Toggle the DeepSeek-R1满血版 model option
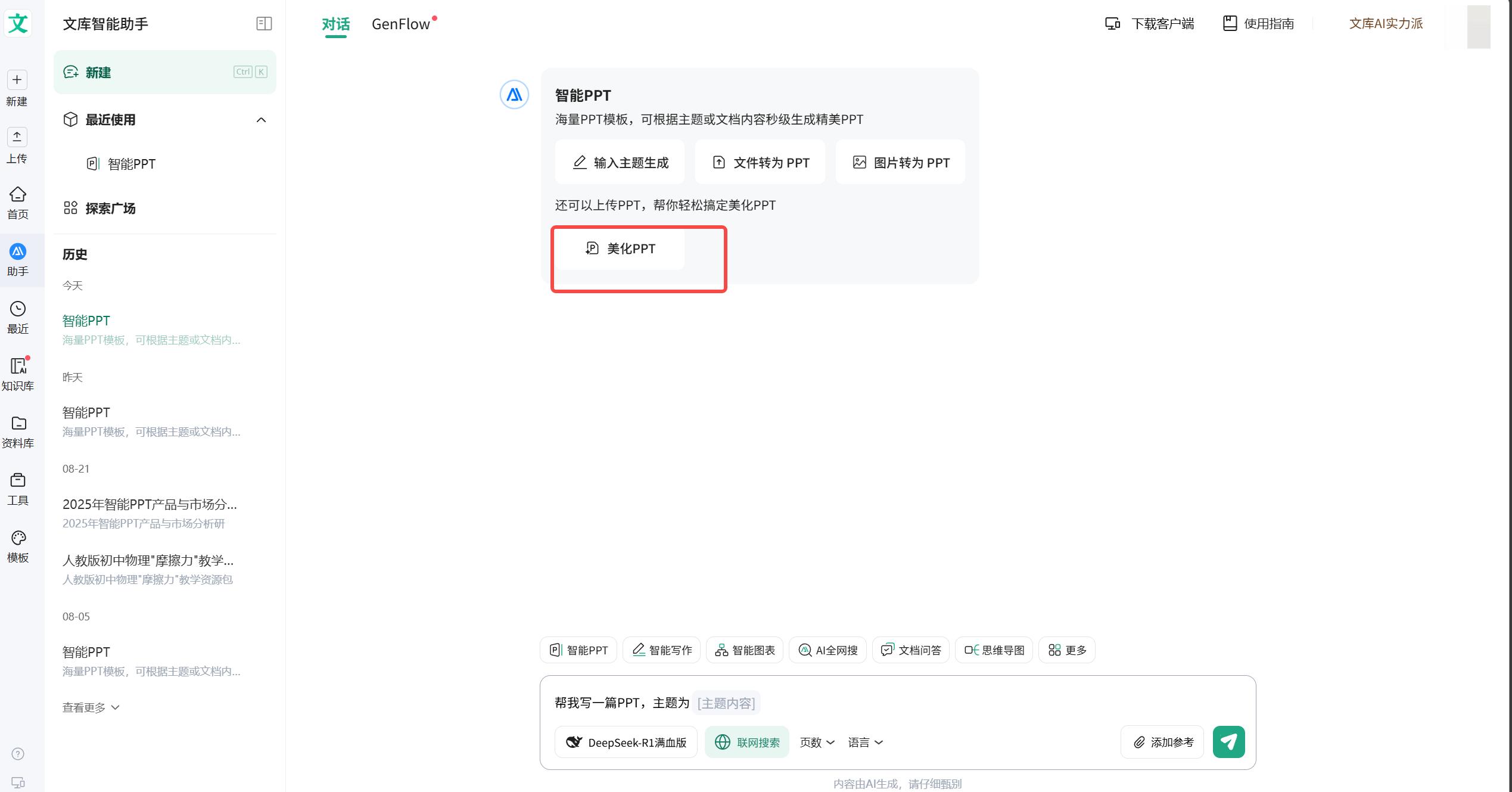This screenshot has height=792, width=1512. (626, 742)
